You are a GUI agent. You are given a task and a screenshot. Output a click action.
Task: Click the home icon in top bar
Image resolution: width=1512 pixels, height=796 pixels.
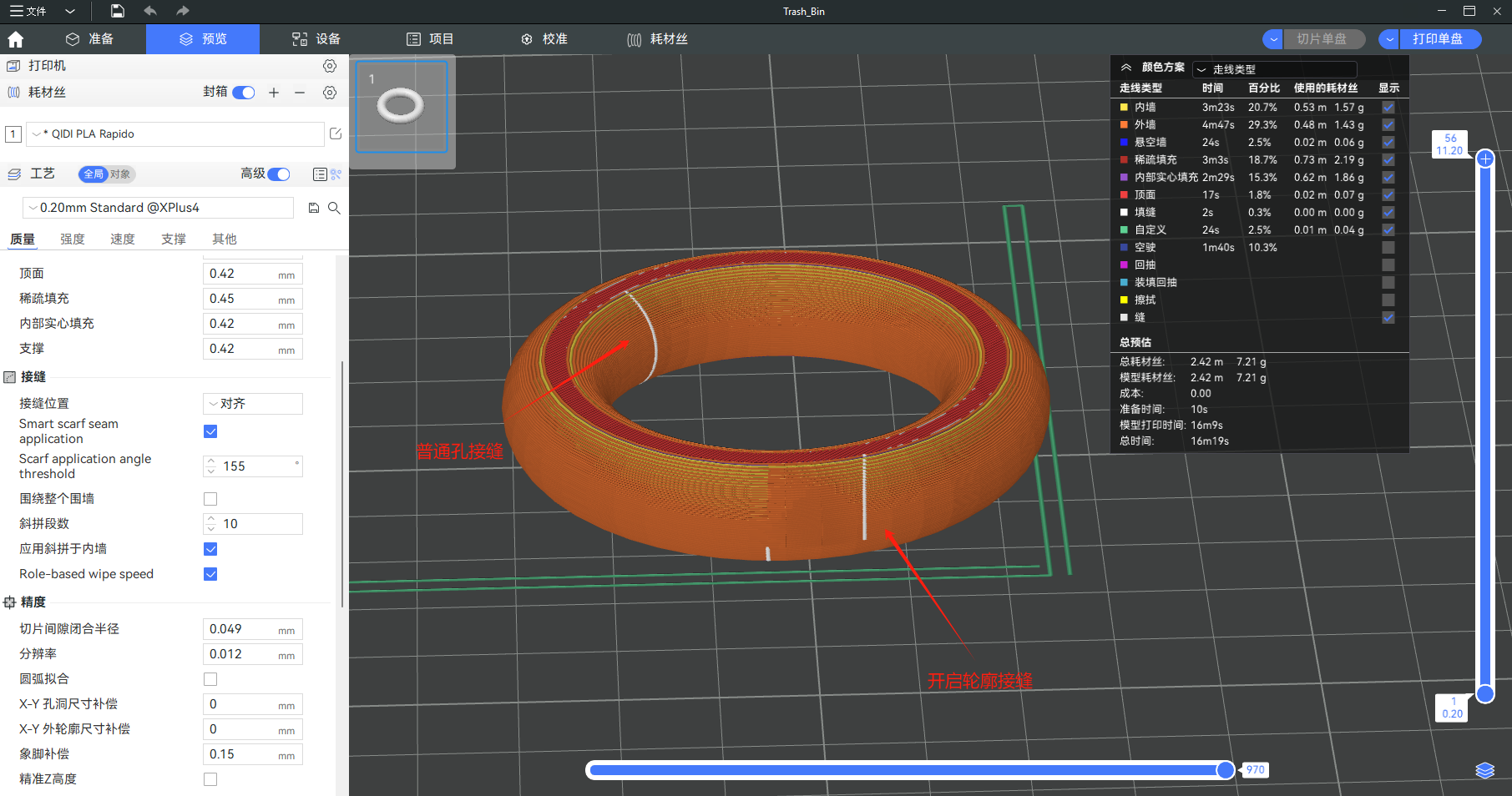[15, 39]
